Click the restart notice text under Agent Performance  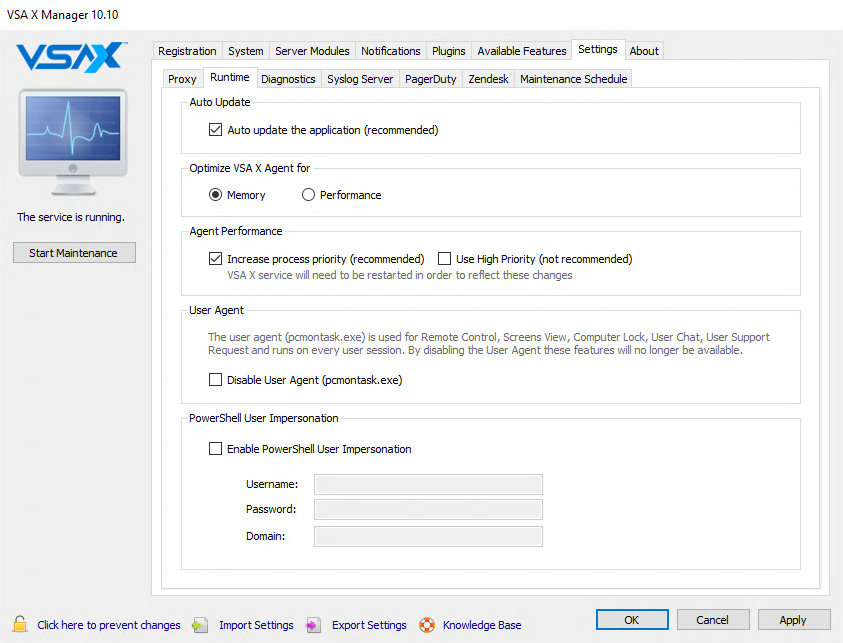399,275
